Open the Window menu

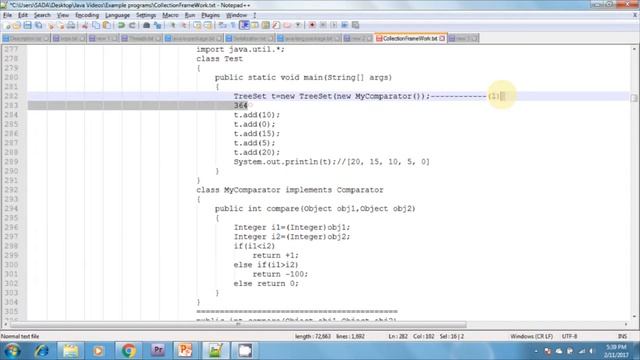[236, 15]
